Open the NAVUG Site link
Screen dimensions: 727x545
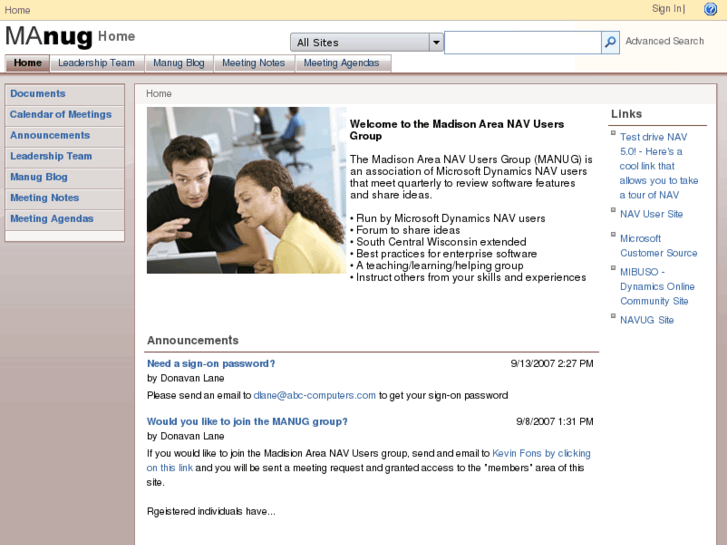pyautogui.click(x=647, y=320)
